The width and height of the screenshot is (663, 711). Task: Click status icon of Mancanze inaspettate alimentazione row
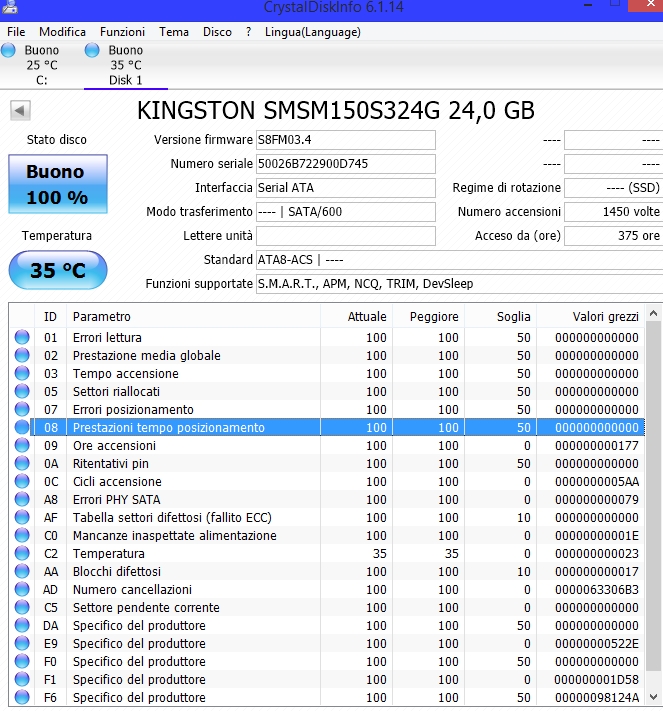point(22,535)
